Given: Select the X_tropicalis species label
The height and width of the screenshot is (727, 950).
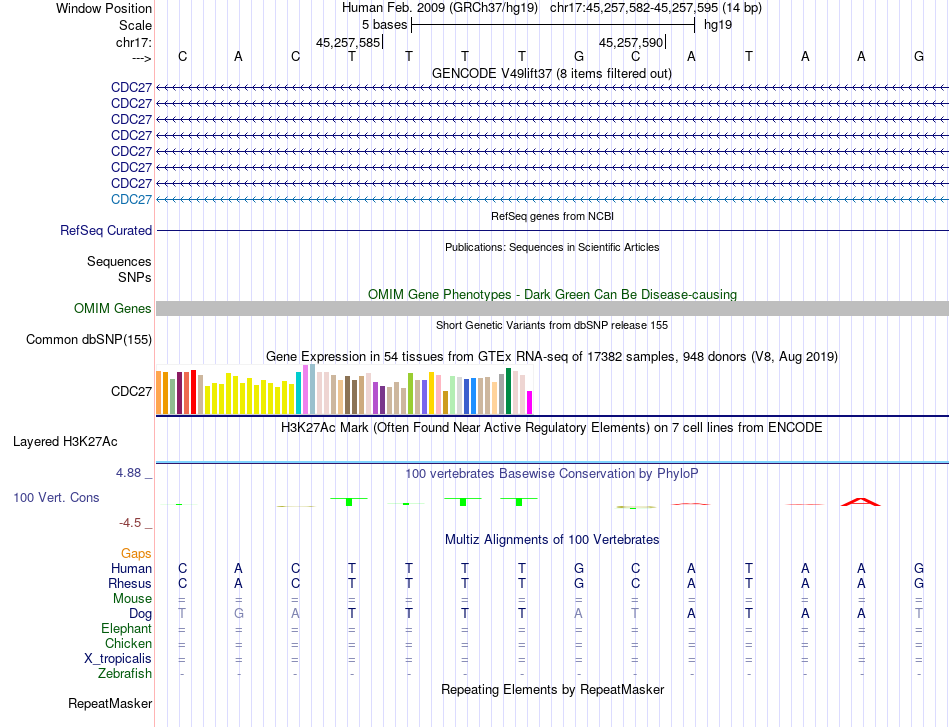Looking at the screenshot, I should point(118,659).
